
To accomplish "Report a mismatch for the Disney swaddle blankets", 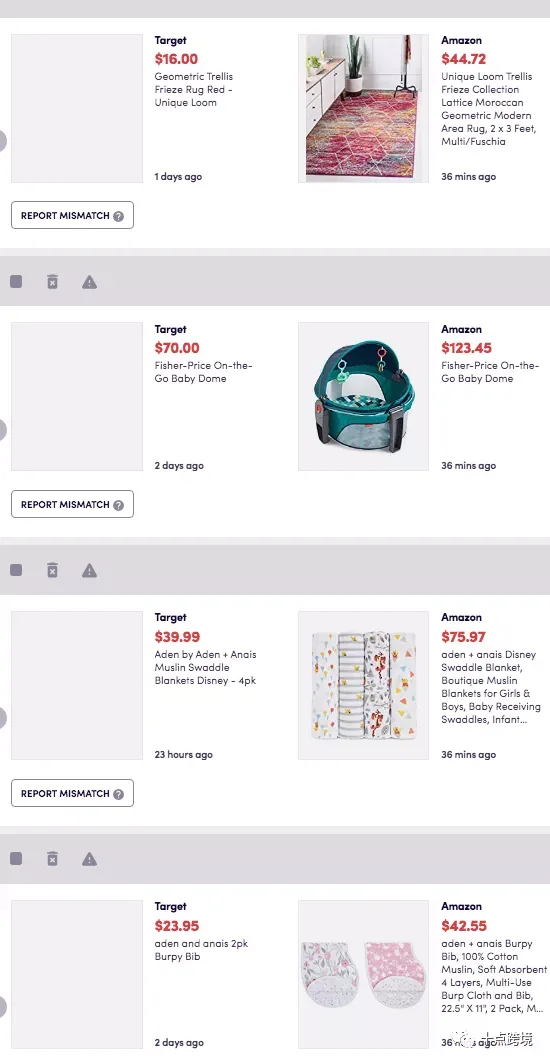I will coord(73,793).
